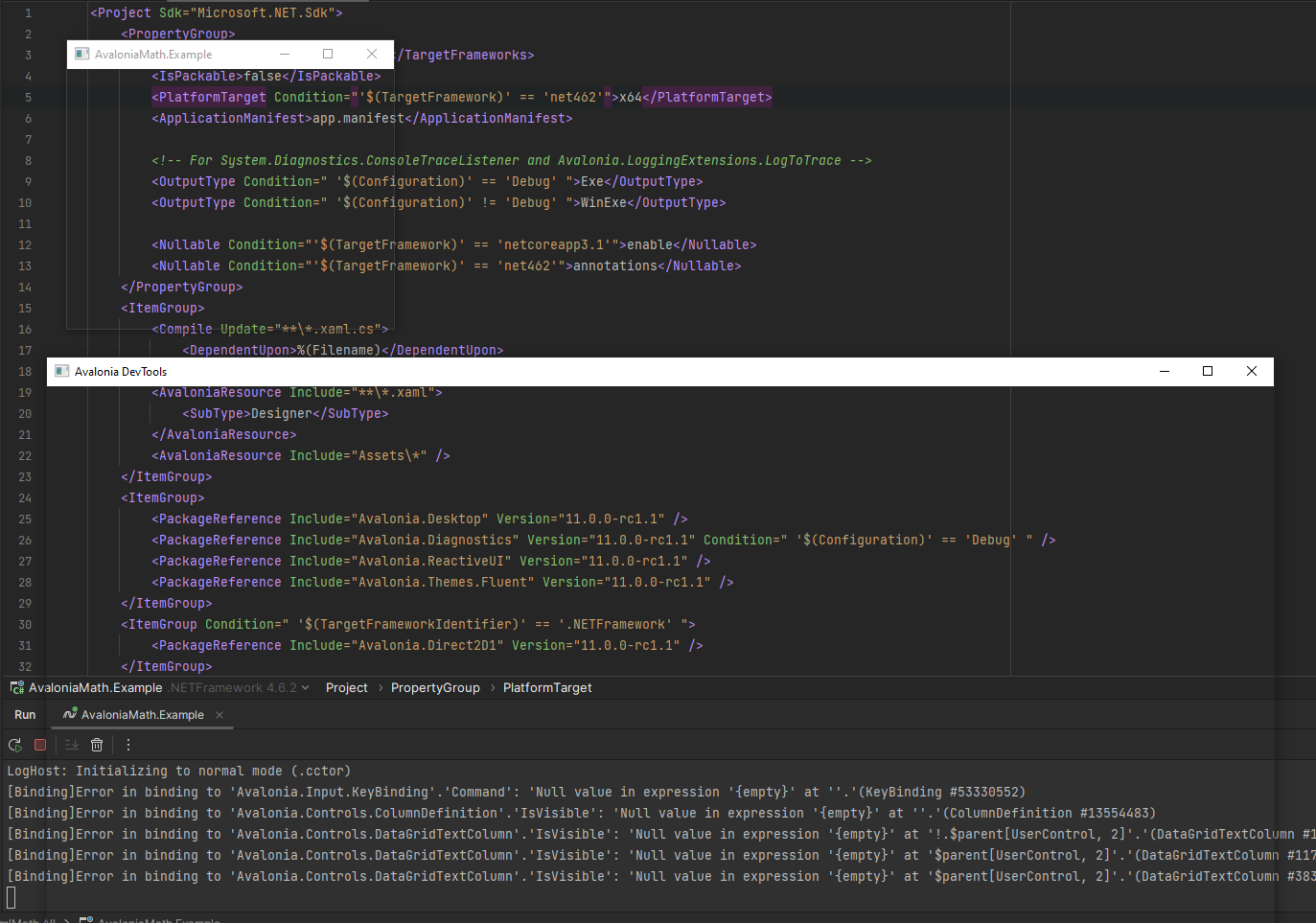Click the C# project icon in the breadcrumb
Screen dimensions: 1316x923
click(x=15, y=687)
